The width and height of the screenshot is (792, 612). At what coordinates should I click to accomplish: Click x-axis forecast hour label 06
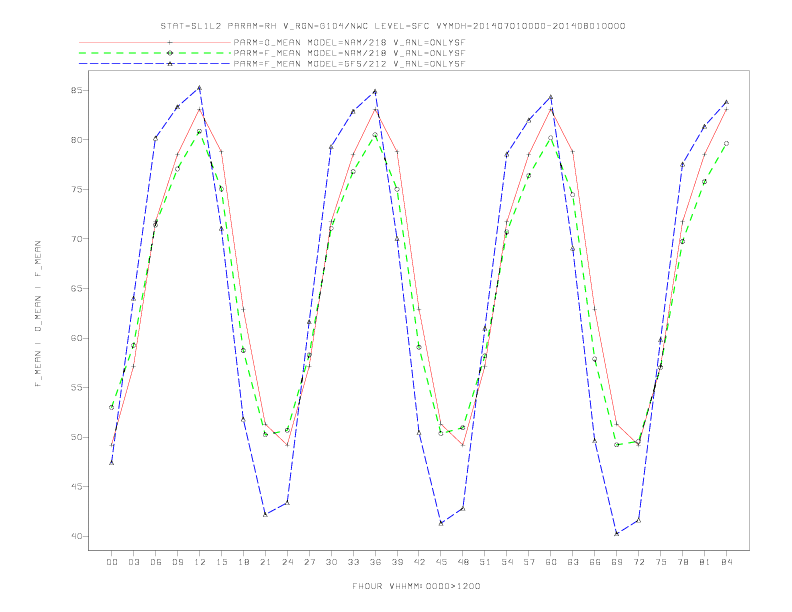156,562
